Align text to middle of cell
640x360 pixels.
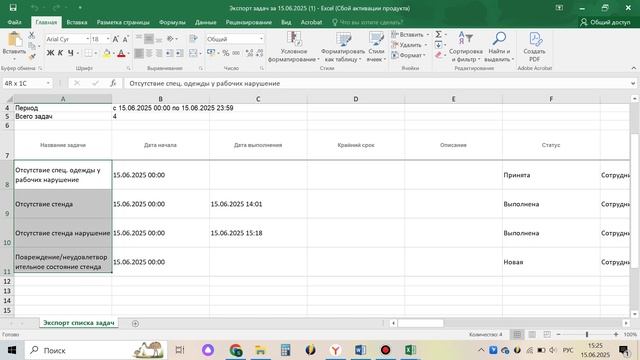(149, 39)
